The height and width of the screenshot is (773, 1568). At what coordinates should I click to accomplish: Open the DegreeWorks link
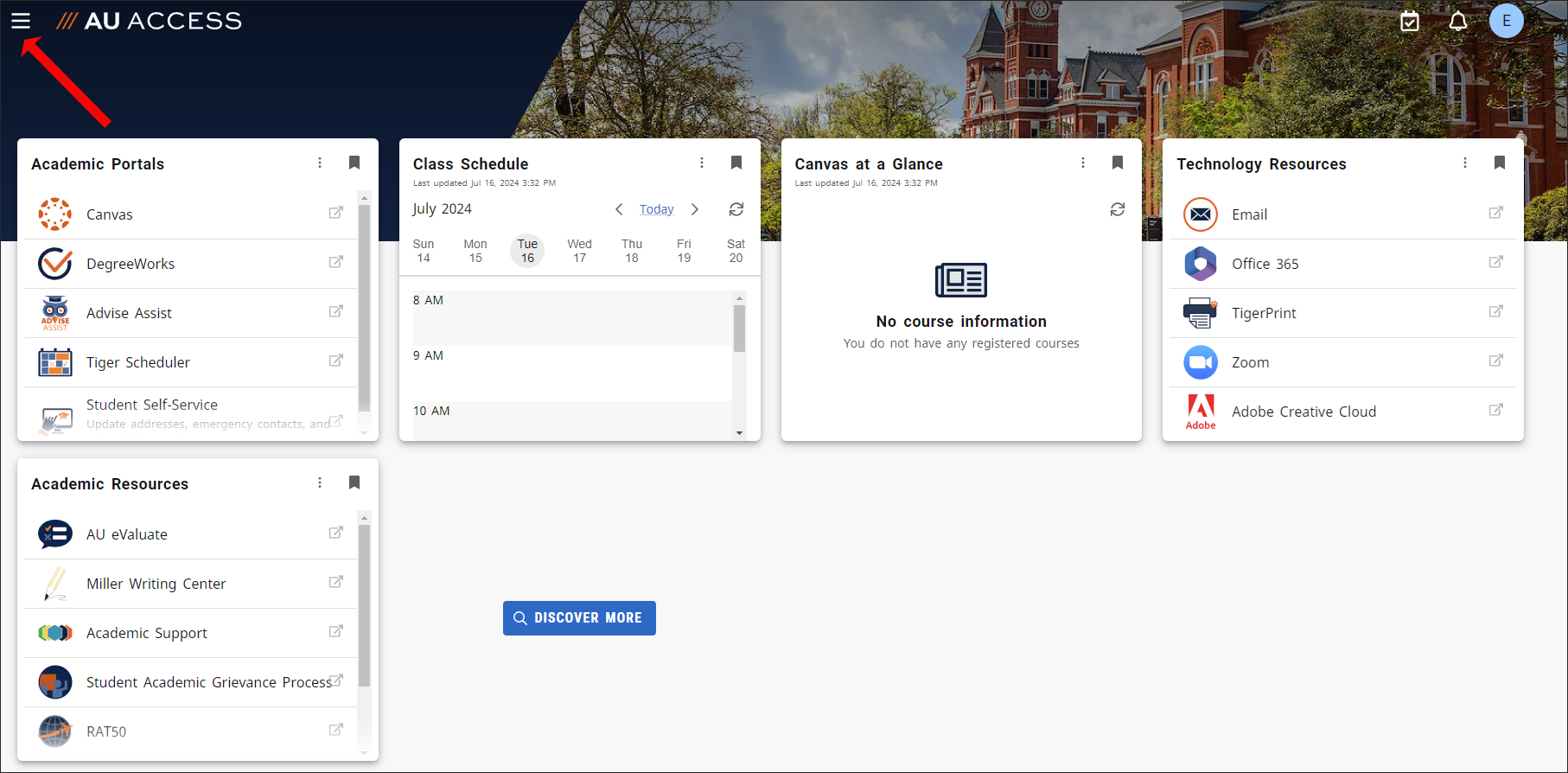click(131, 264)
